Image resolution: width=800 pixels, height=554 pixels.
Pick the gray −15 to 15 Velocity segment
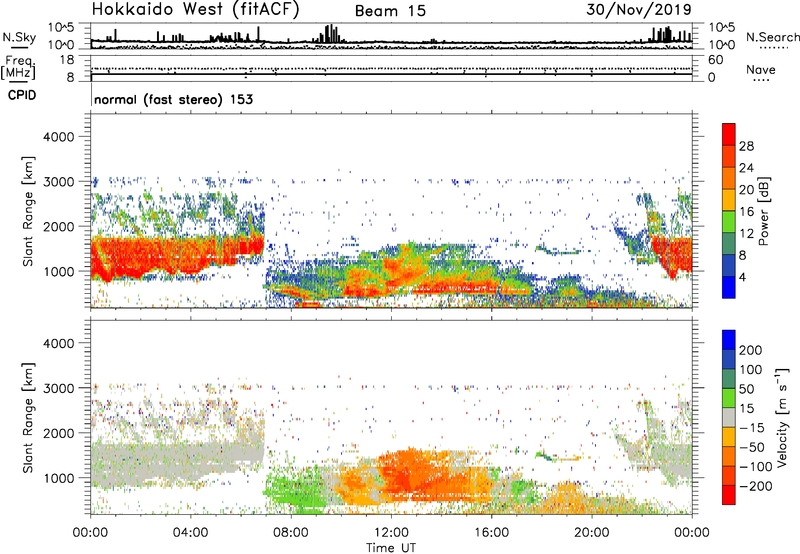pos(729,418)
